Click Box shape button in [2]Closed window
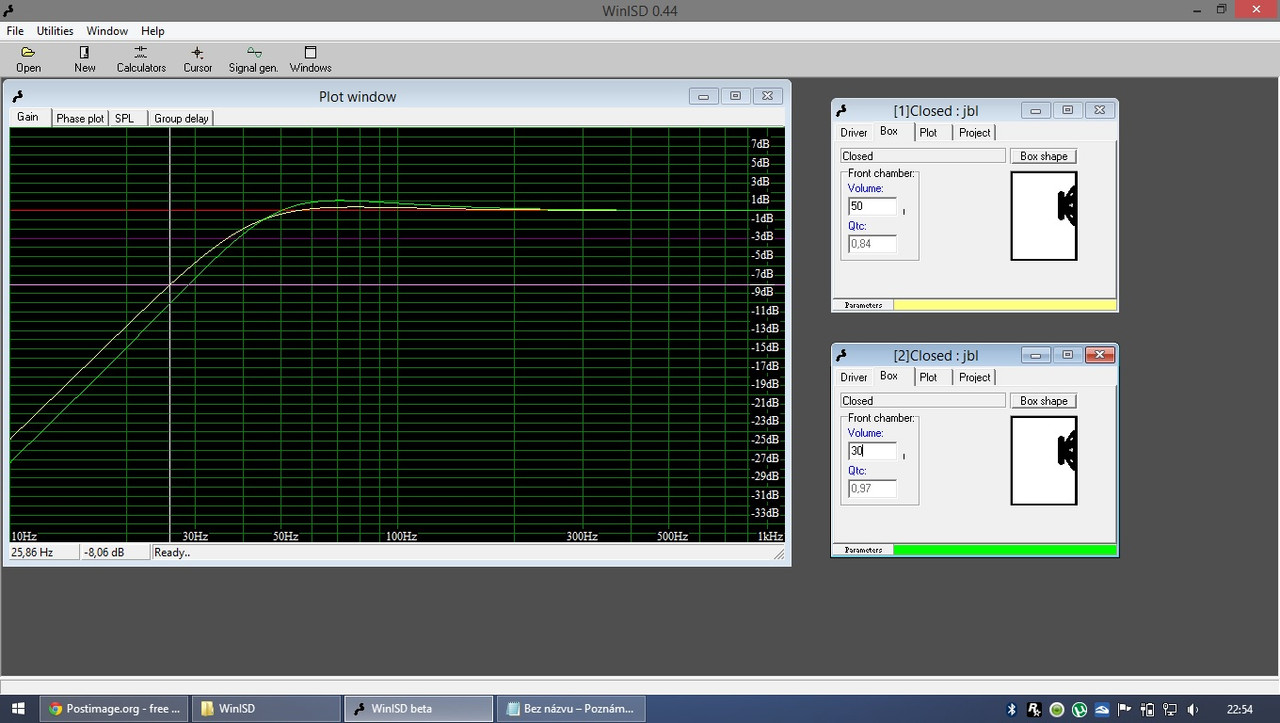 tap(1043, 401)
